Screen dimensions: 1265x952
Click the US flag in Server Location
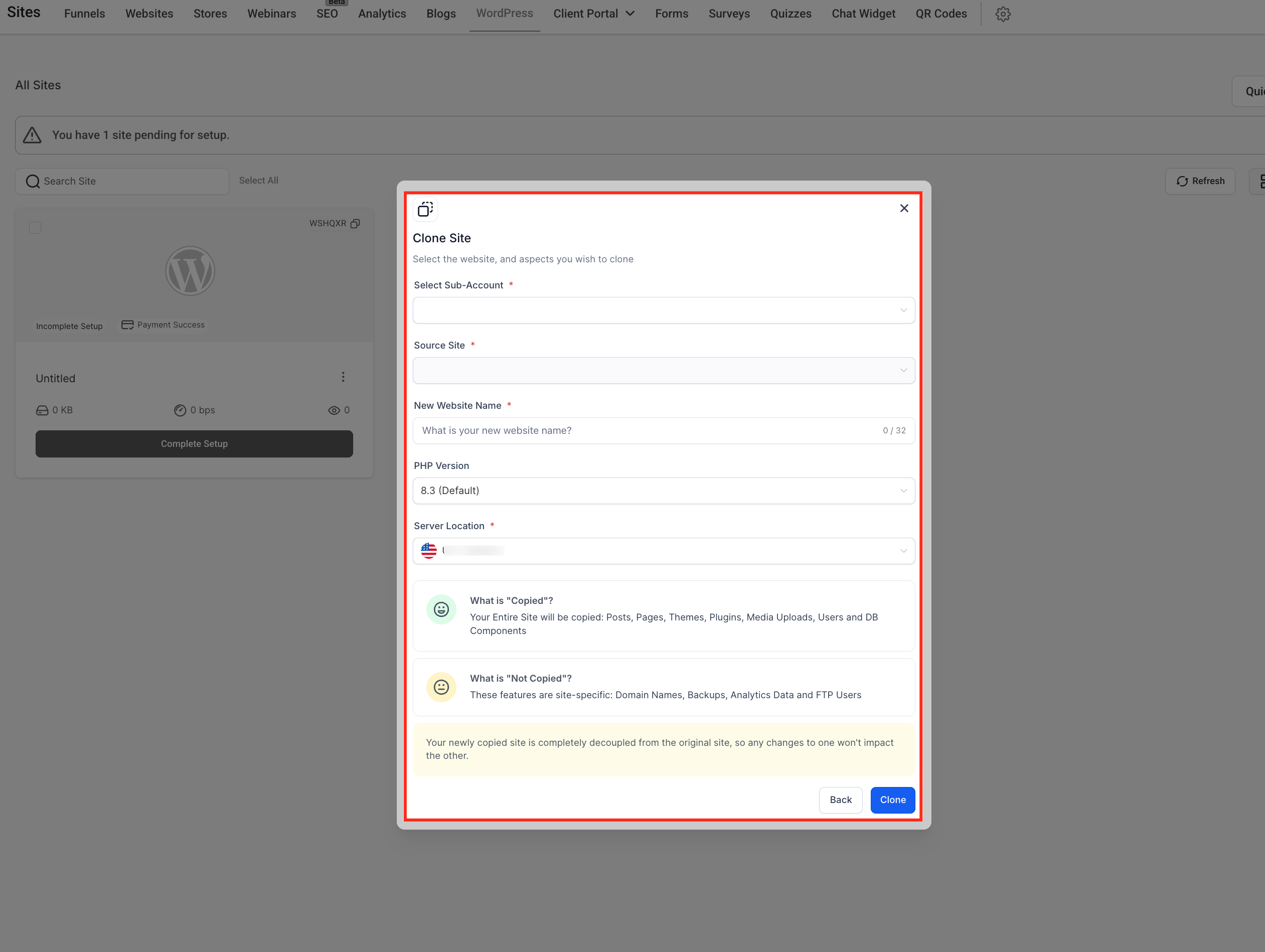point(428,551)
